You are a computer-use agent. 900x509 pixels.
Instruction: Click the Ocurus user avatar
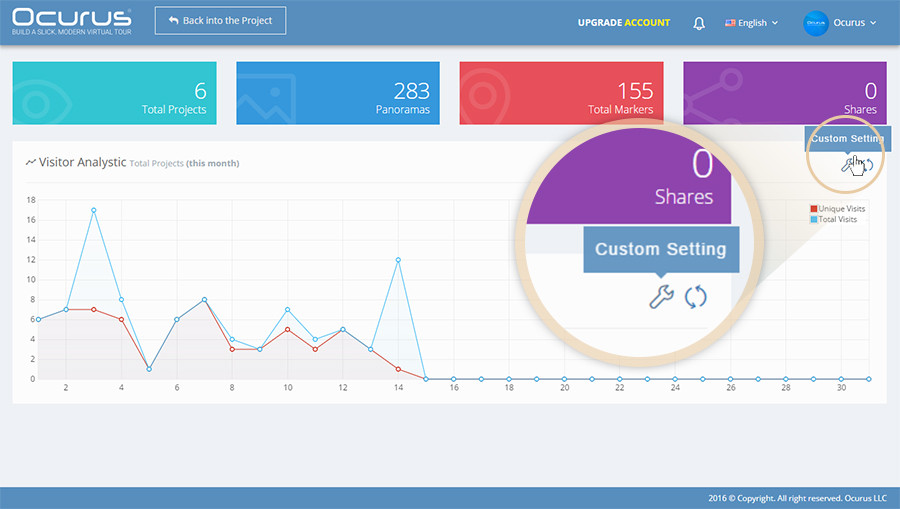click(x=815, y=23)
